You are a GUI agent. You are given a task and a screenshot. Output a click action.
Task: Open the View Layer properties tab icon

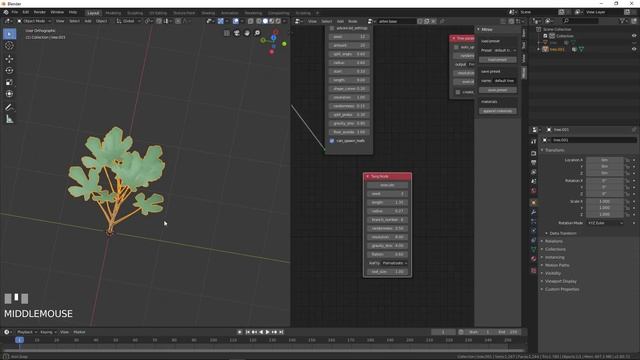click(x=533, y=172)
